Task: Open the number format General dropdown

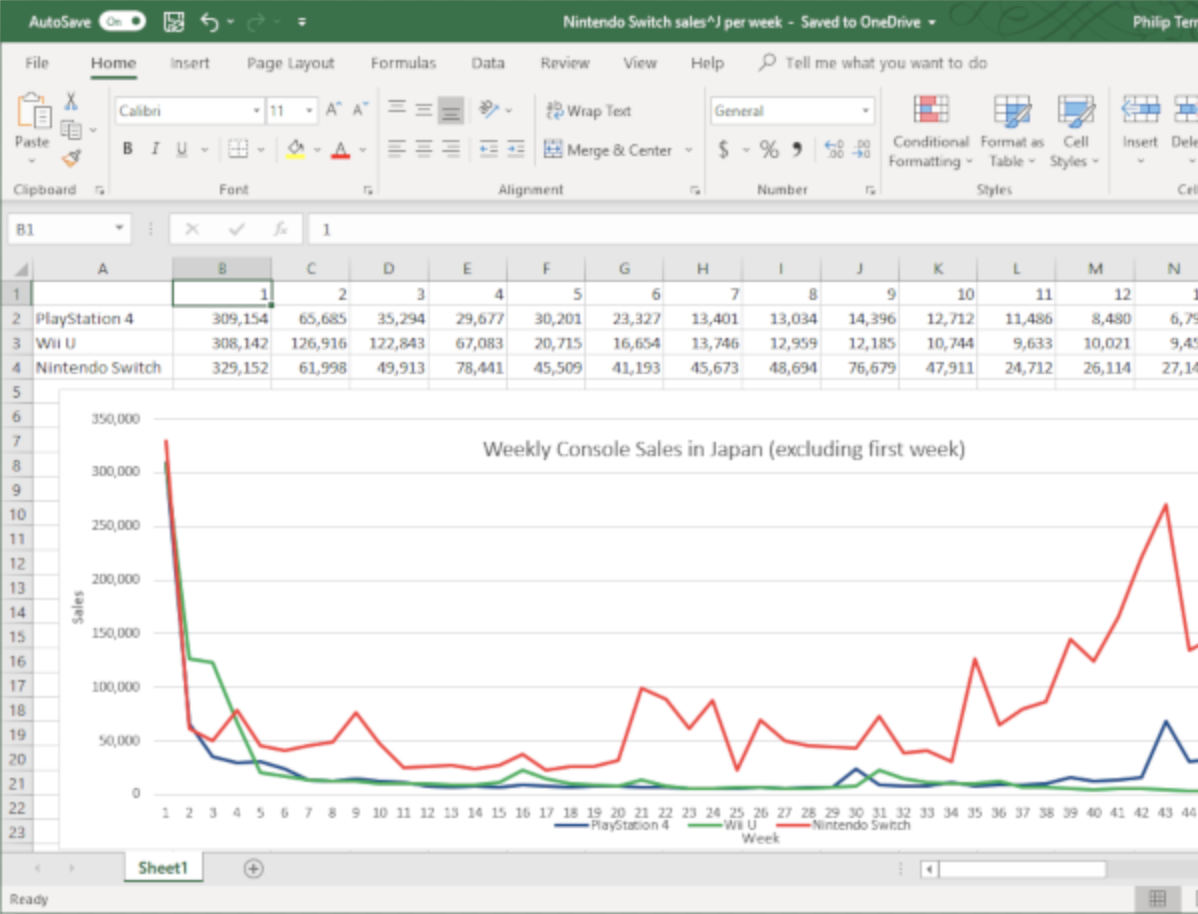Action: (866, 111)
